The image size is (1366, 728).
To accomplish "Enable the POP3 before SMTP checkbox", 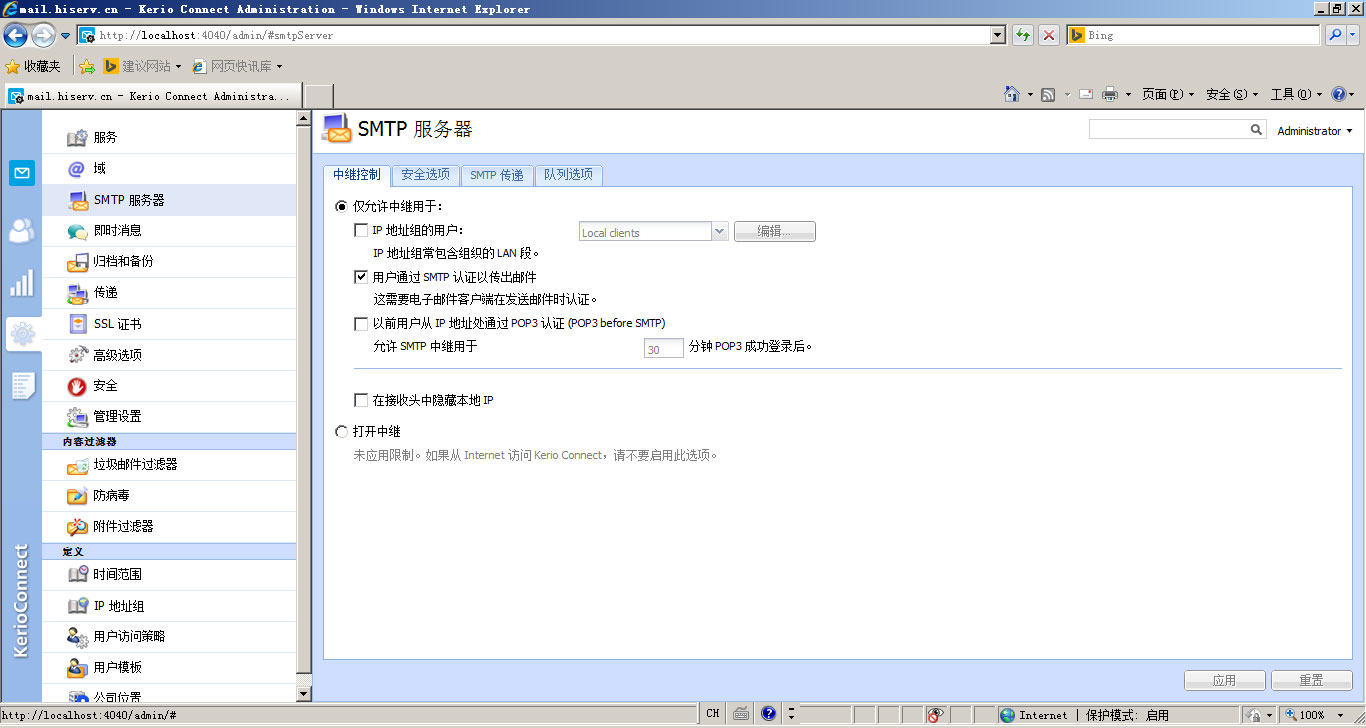I will (362, 323).
